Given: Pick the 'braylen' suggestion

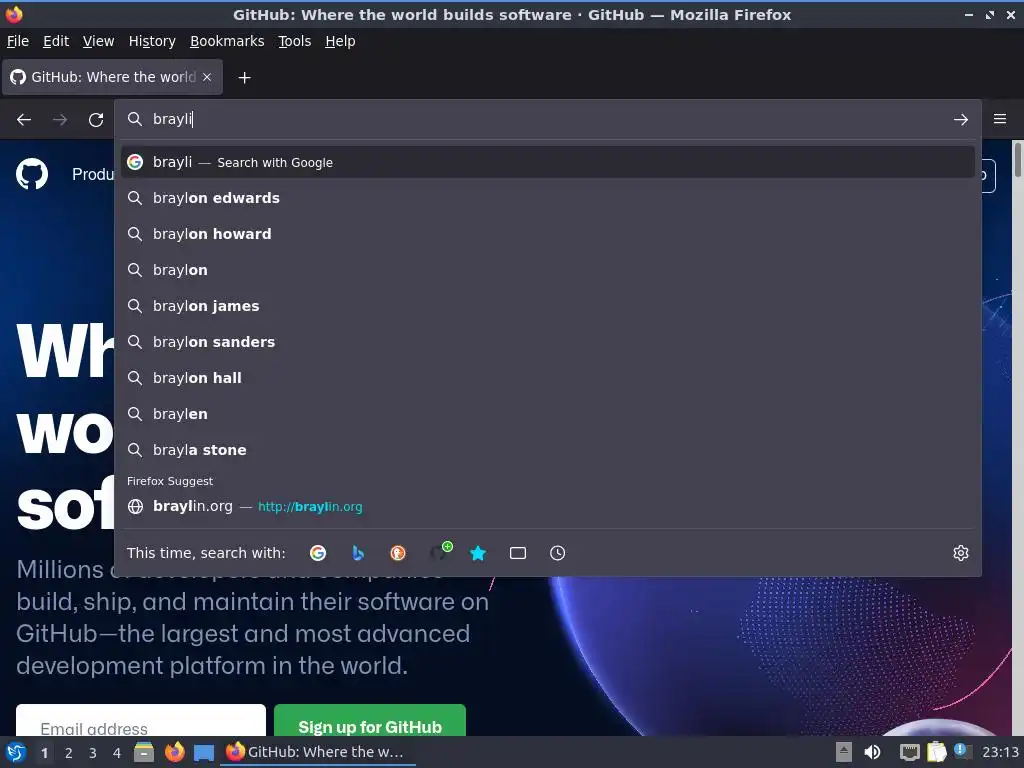Looking at the screenshot, I should point(547,413).
